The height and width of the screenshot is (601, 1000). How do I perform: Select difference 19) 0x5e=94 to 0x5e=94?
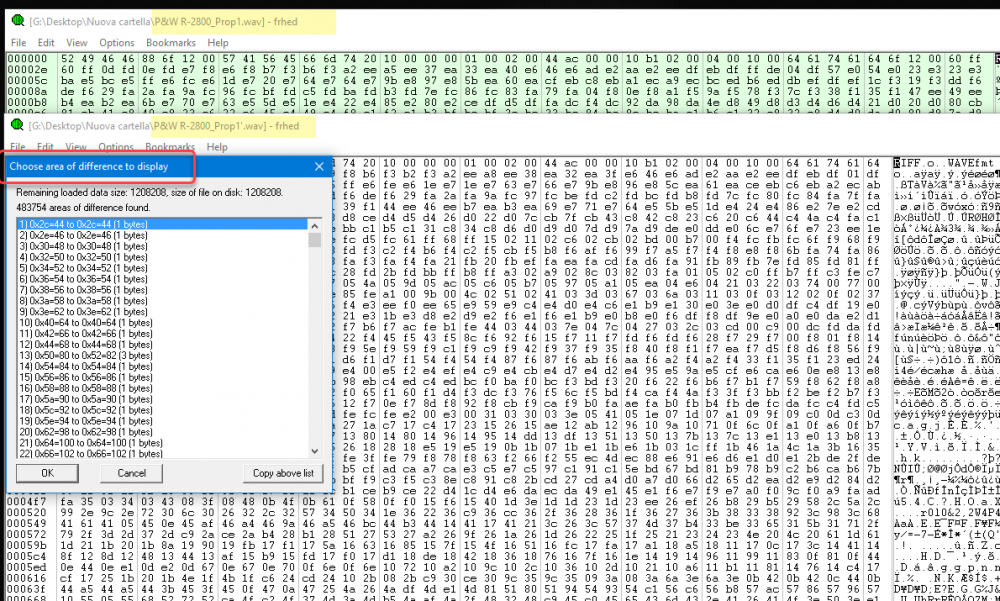[163, 421]
